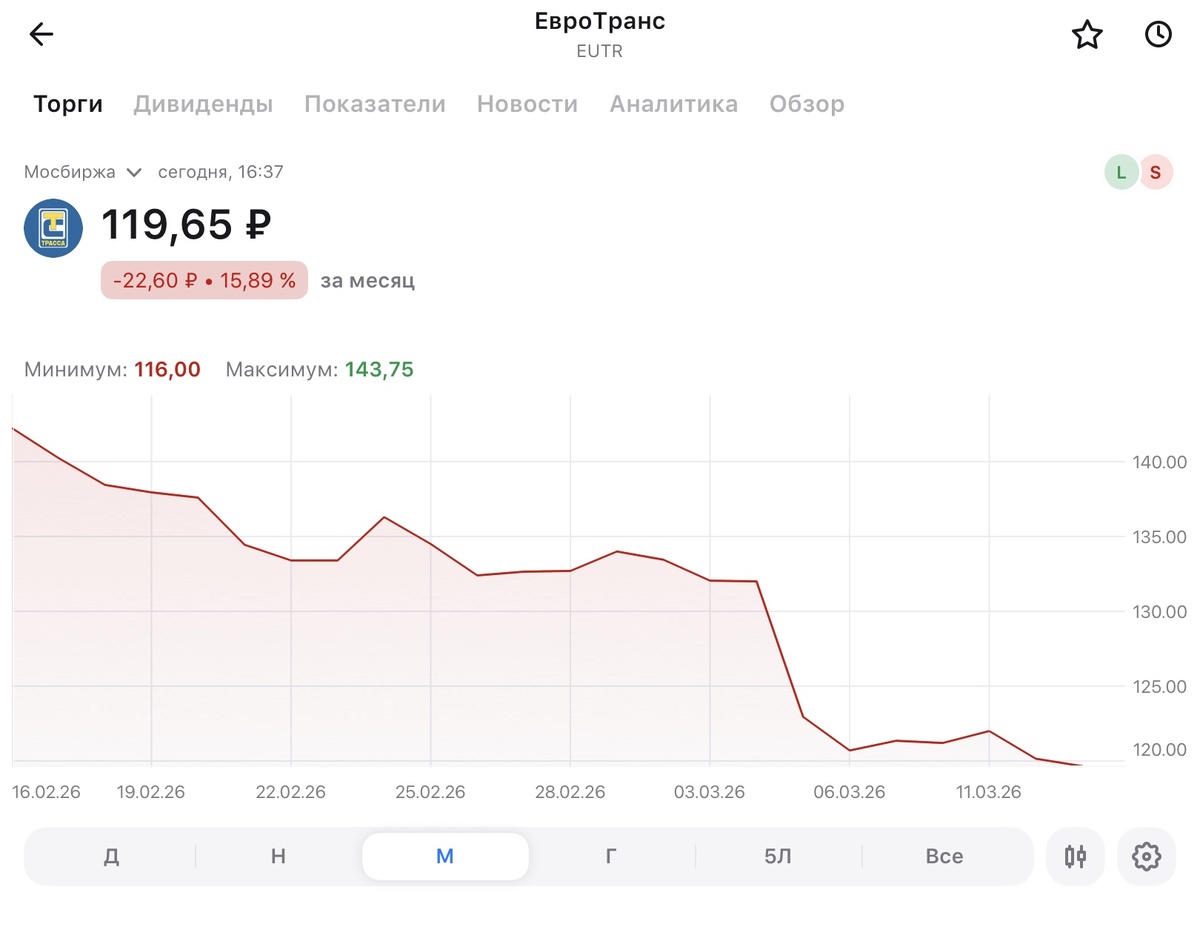Go back using the arrow icon
Image resolution: width=1200 pixels, height=947 pixels.
point(41,35)
